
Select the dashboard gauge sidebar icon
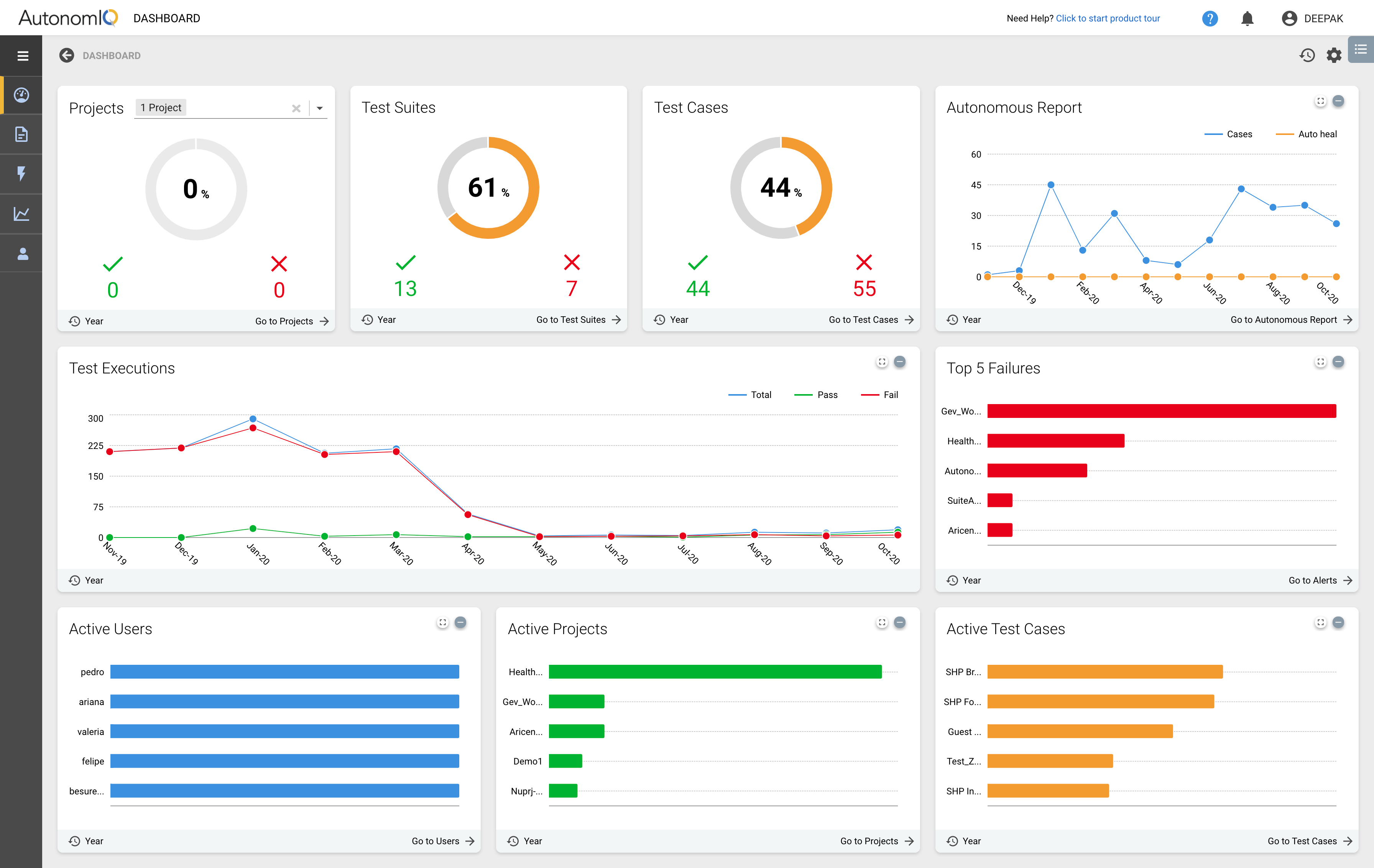point(22,95)
